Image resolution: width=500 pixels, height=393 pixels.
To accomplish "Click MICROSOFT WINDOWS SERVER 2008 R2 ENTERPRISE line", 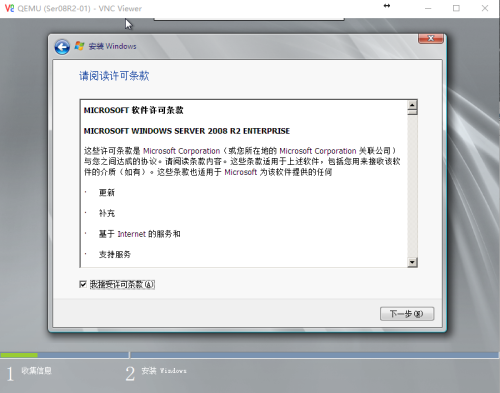I will (x=187, y=131).
